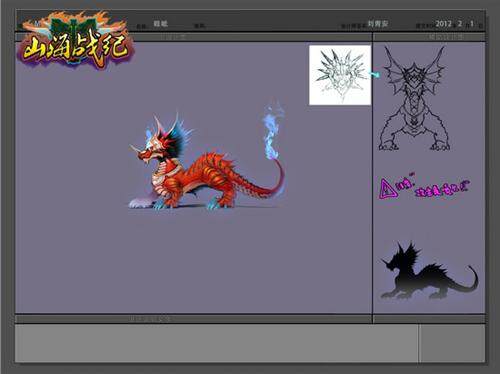Click the year 2012 in the header
Image resolution: width=500 pixels, height=374 pixels.
tap(443, 24)
